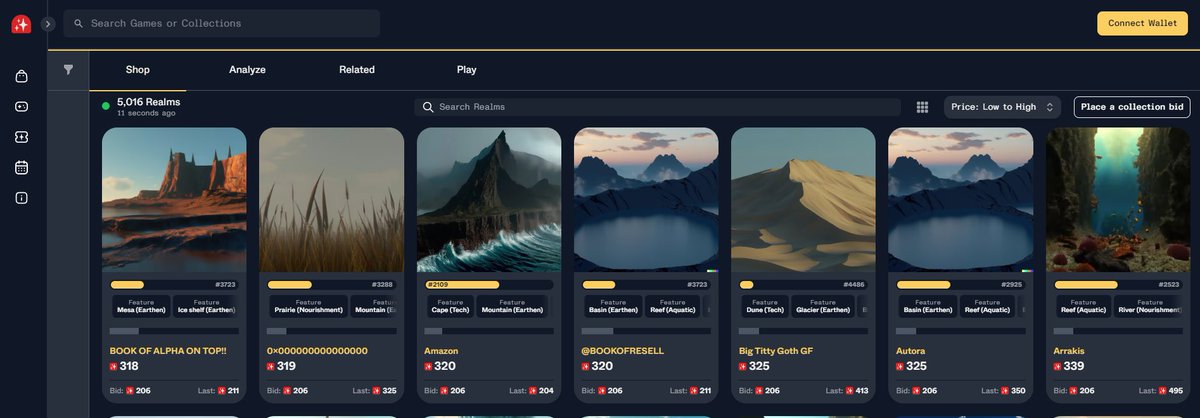Open the Price: Low to High dropdown
The height and width of the screenshot is (418, 1200).
(x=1002, y=107)
